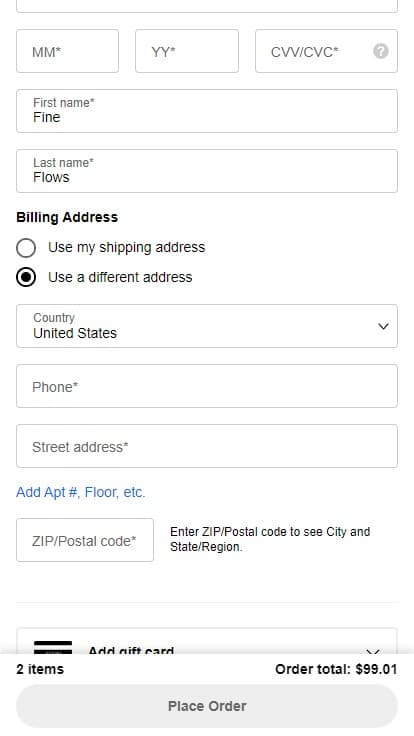This screenshot has height=736, width=414.
Task: Click the First name field containing Fine
Action: [x=207, y=111]
